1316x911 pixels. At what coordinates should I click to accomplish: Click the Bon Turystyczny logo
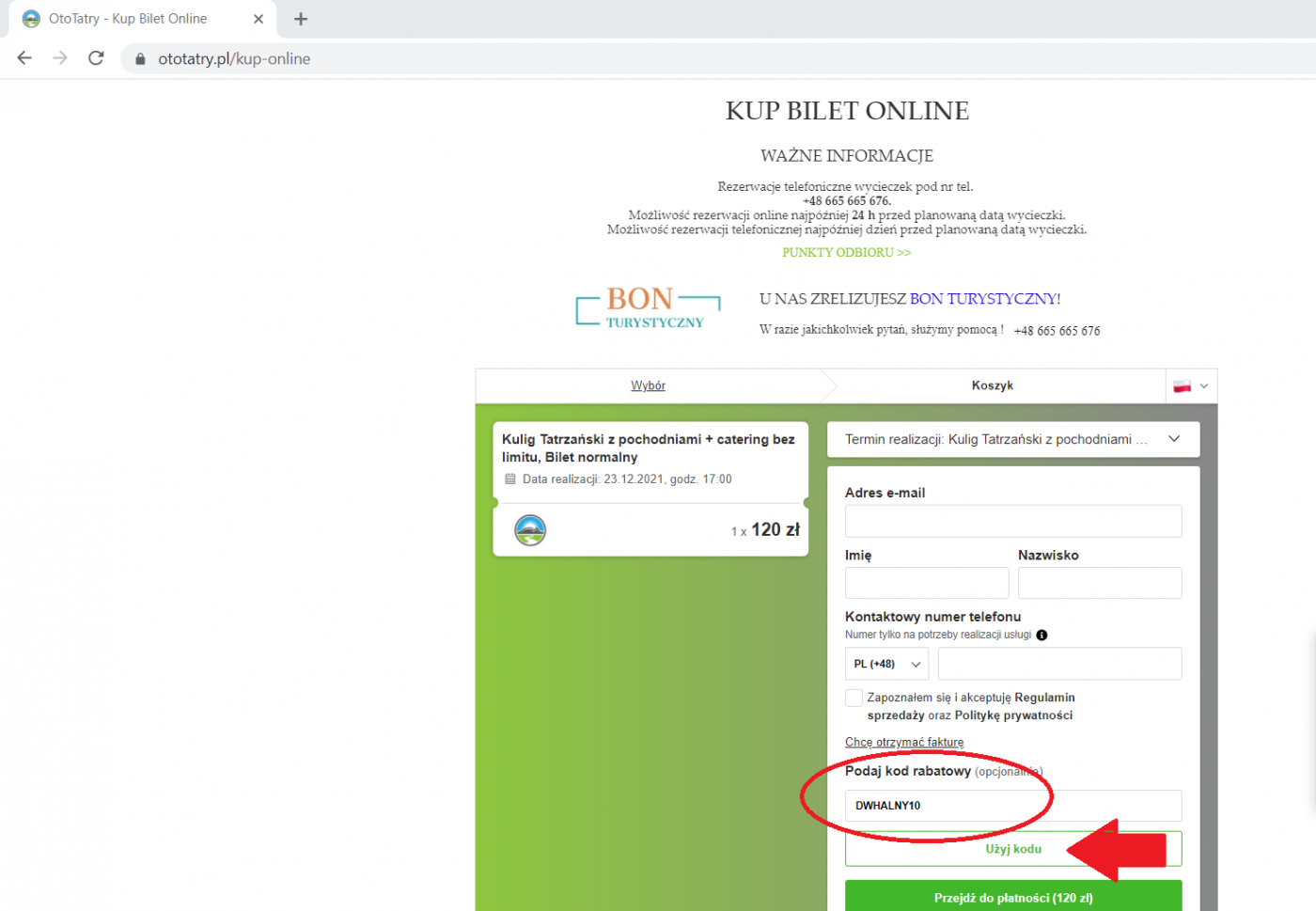[x=648, y=307]
